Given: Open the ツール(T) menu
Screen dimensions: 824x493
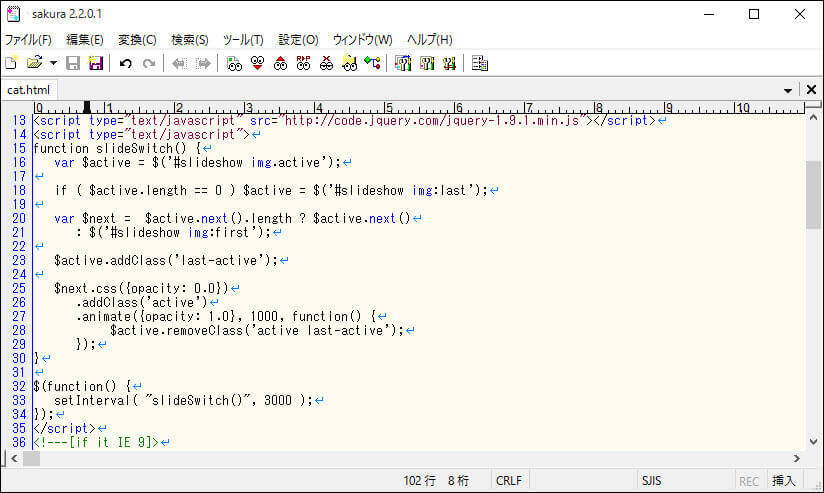Looking at the screenshot, I should 243,40.
